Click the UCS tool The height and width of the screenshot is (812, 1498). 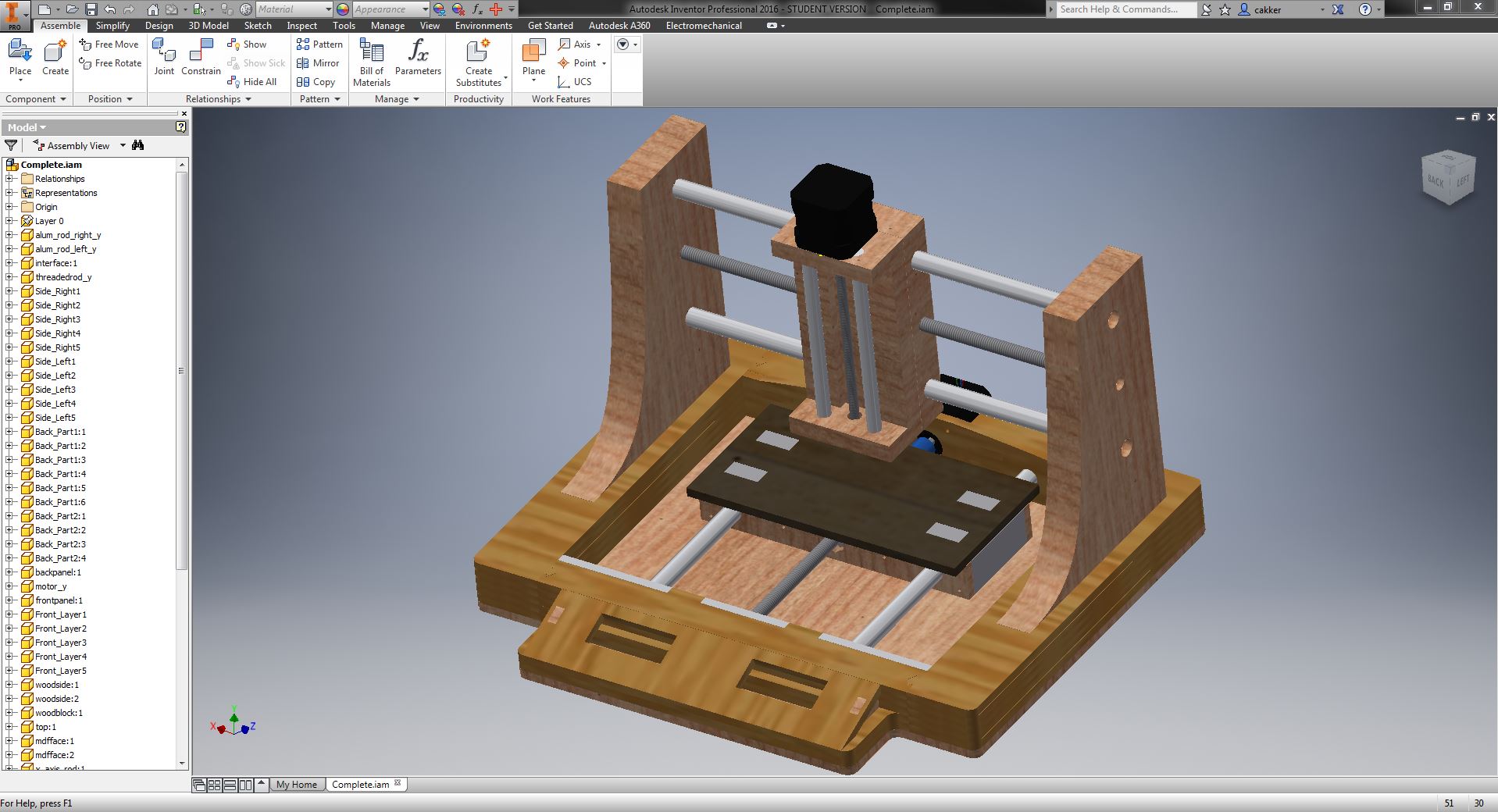pyautogui.click(x=574, y=82)
